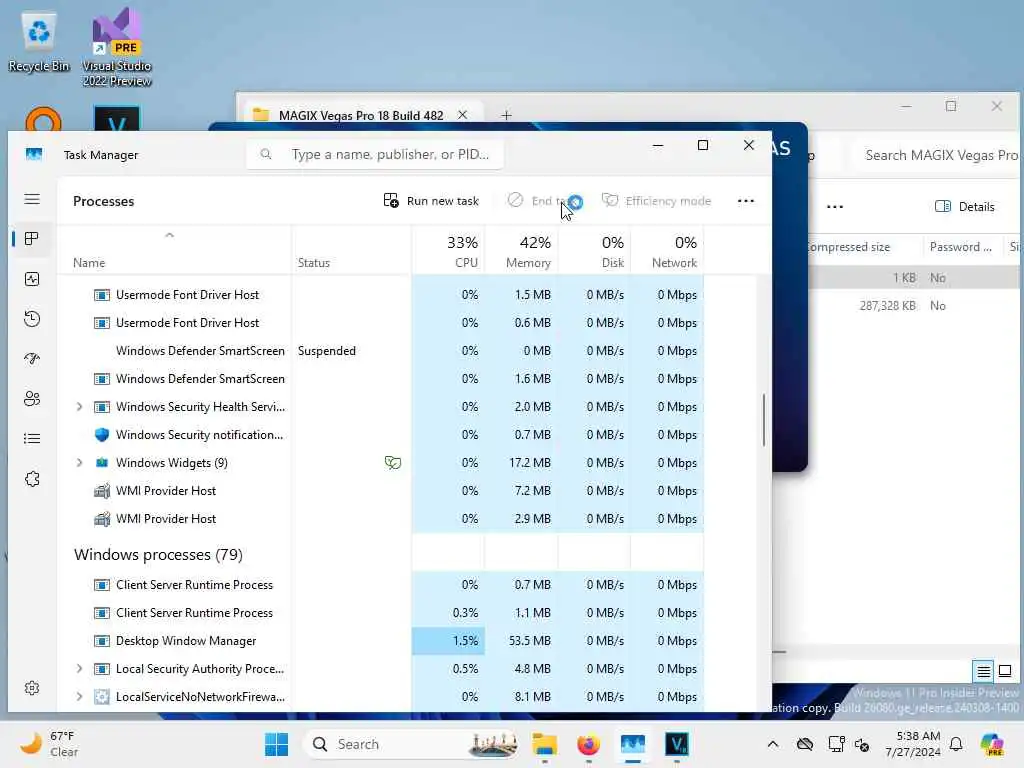The image size is (1024, 768).
Task: Select the 1 KB file row in Explorer
Action: tap(914, 278)
